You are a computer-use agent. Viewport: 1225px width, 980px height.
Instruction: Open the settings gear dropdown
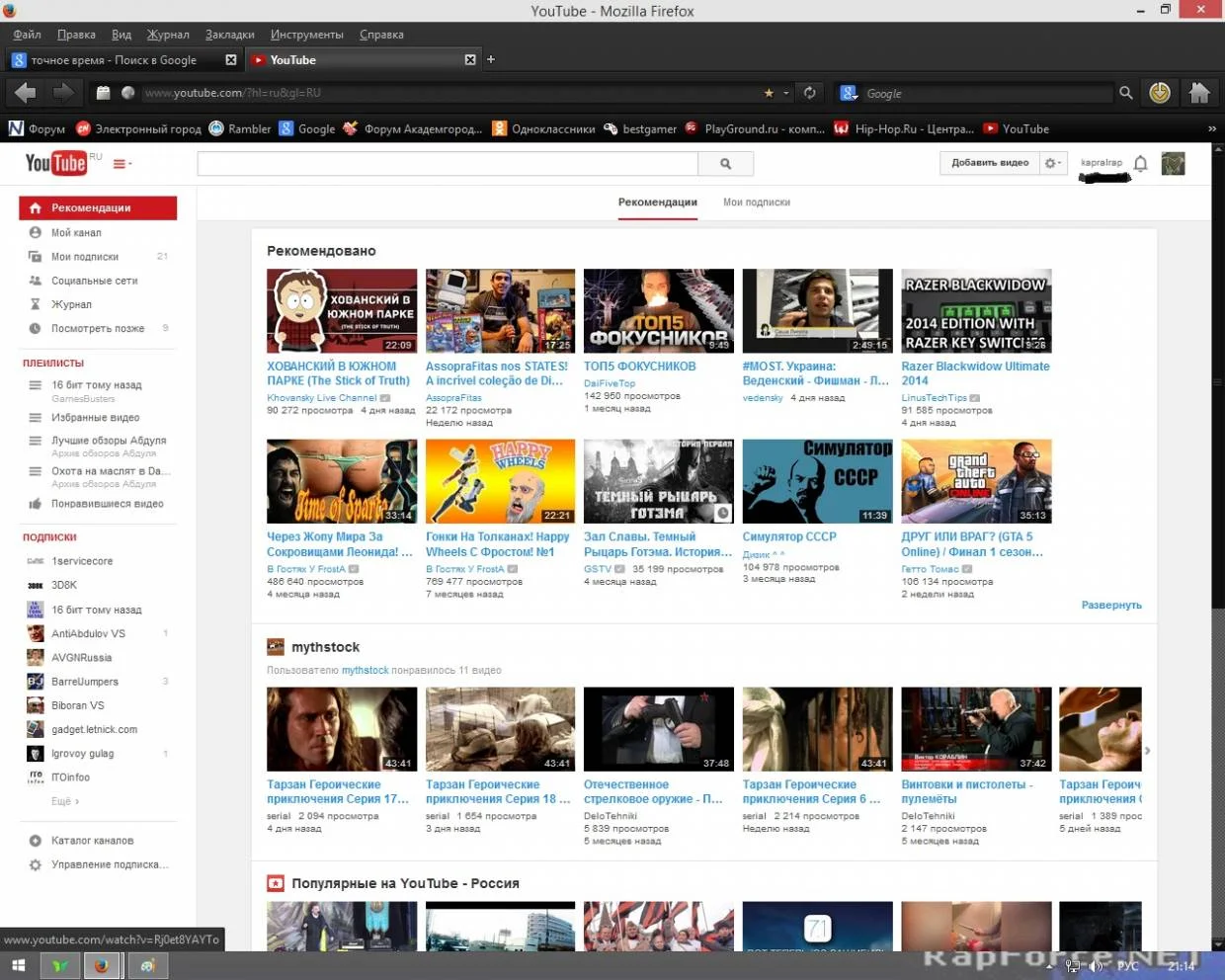[x=1053, y=163]
